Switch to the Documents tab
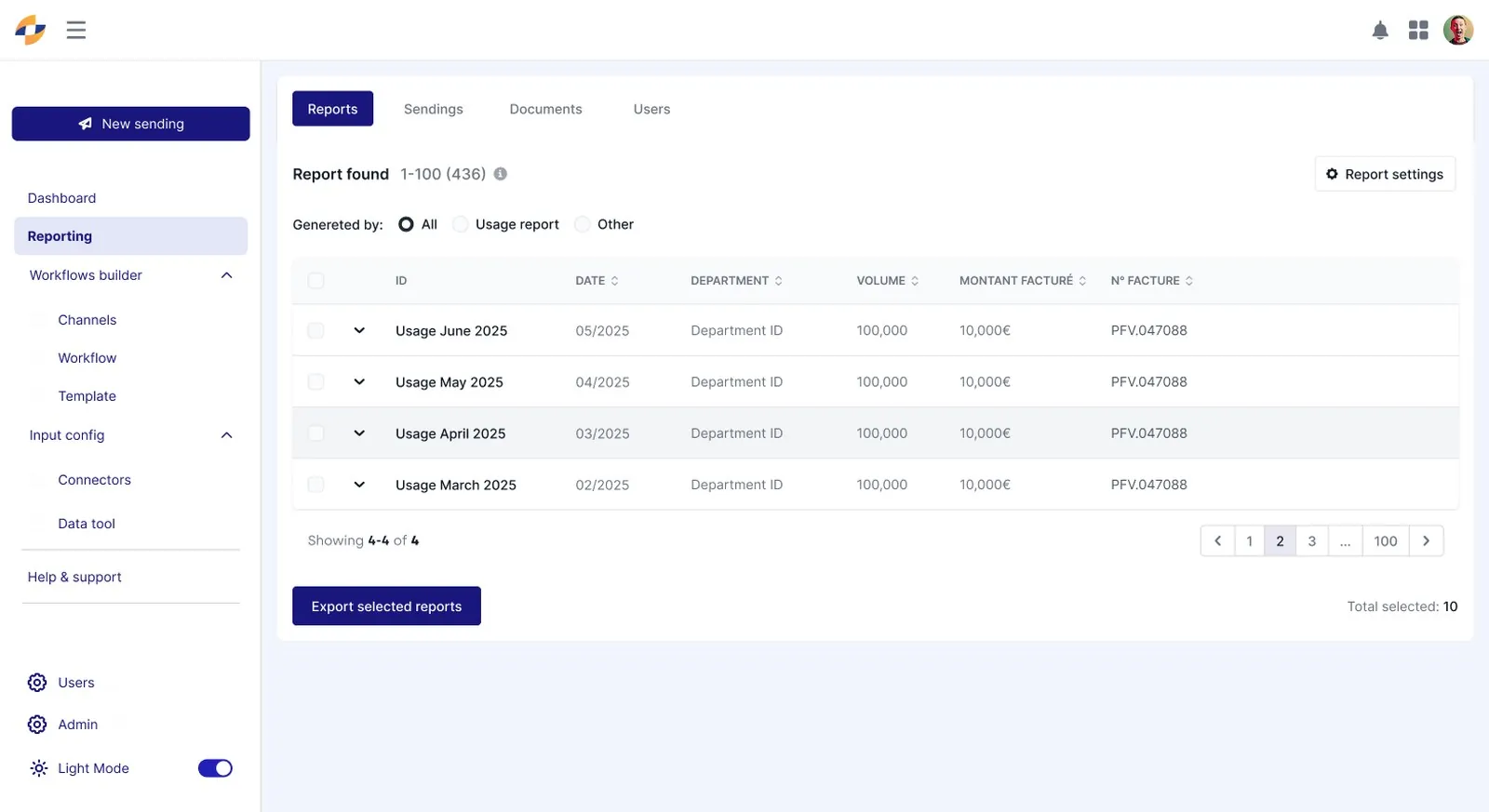 click(545, 109)
